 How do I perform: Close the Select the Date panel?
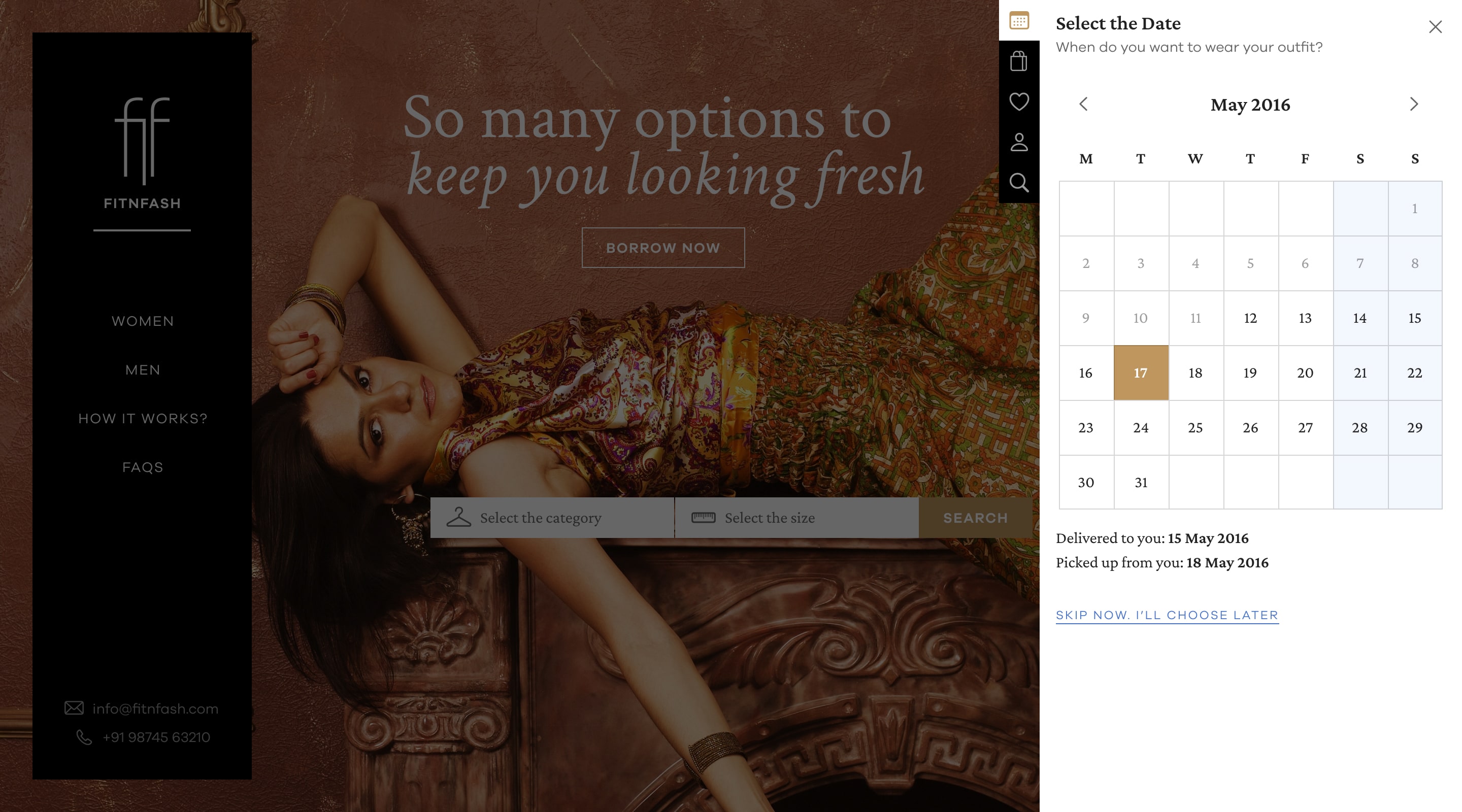pyautogui.click(x=1435, y=26)
